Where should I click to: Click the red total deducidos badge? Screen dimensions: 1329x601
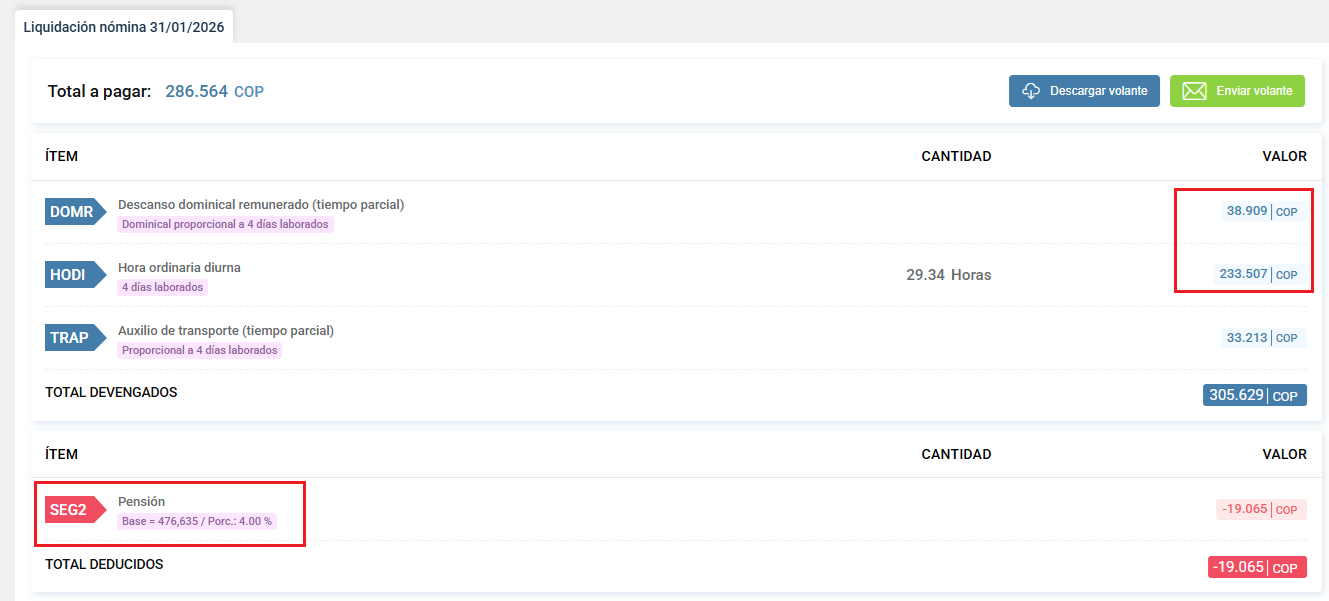1256,568
